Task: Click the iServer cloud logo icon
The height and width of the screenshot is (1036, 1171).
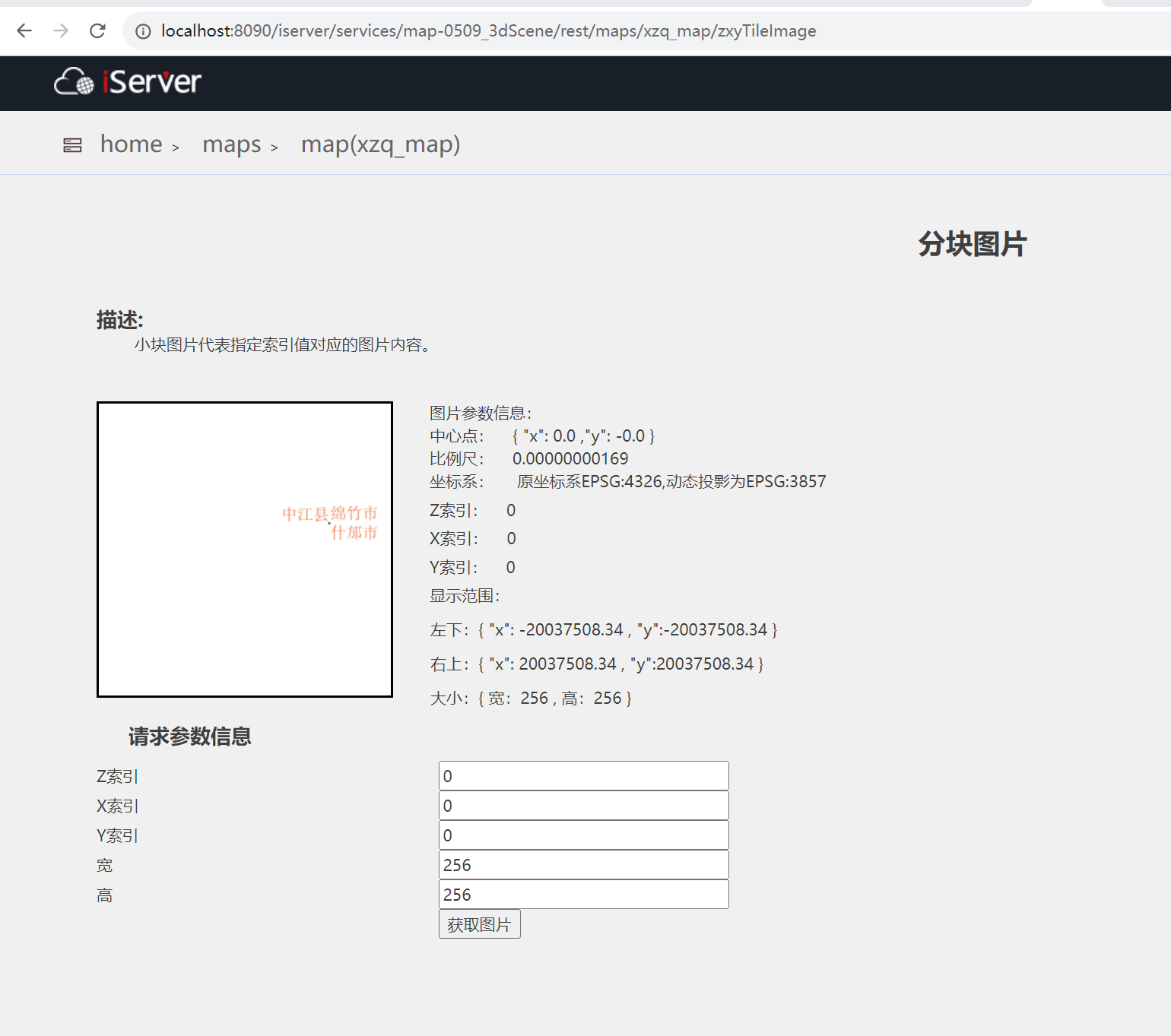Action: coord(74,81)
